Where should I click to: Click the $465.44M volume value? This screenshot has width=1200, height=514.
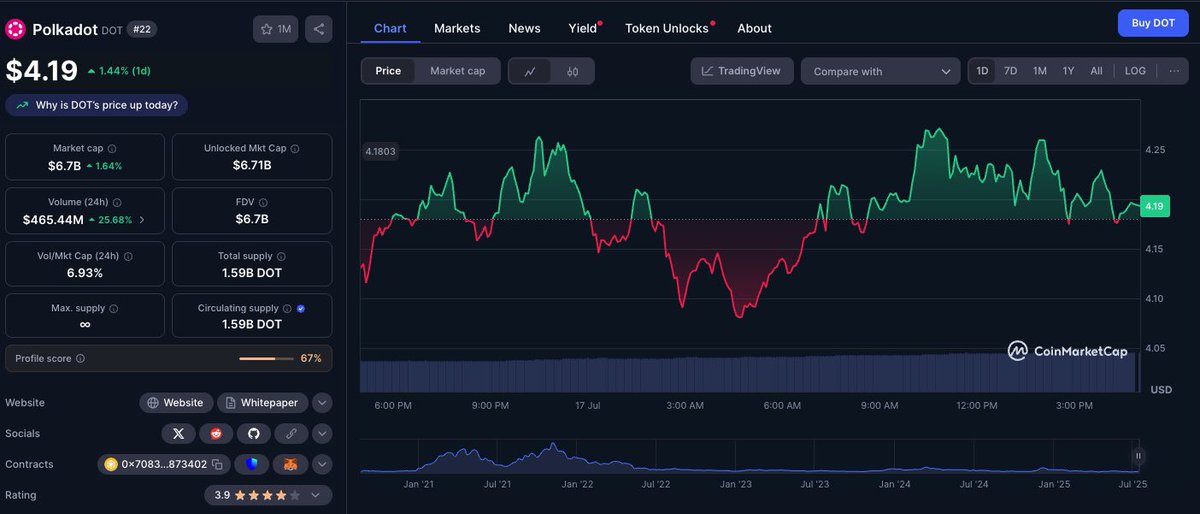(x=53, y=219)
